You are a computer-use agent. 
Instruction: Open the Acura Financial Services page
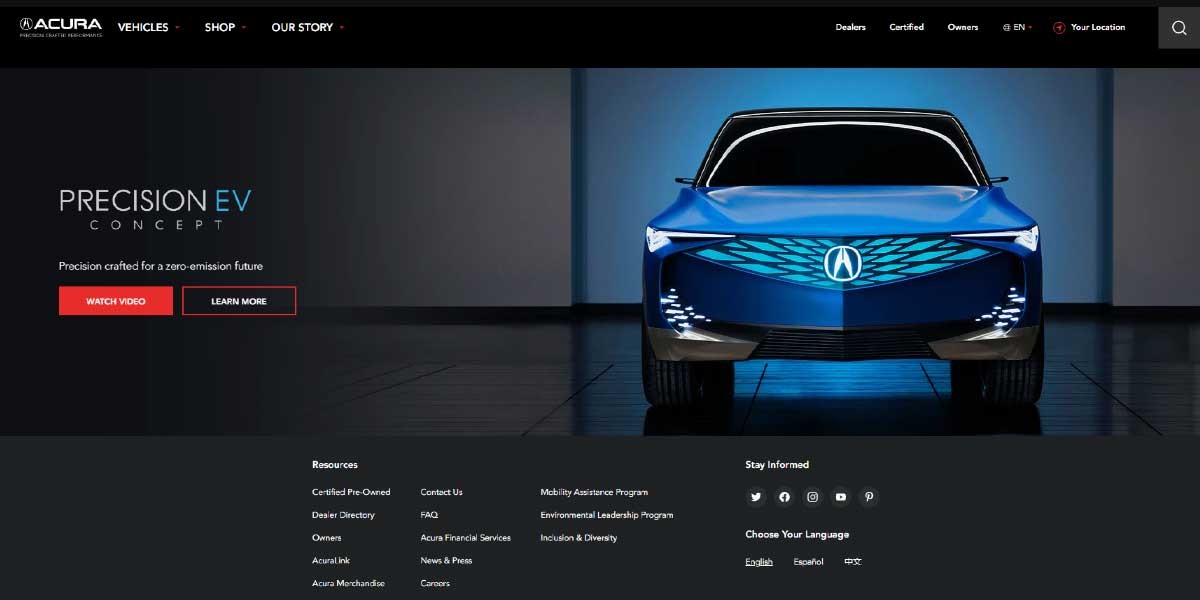point(466,537)
